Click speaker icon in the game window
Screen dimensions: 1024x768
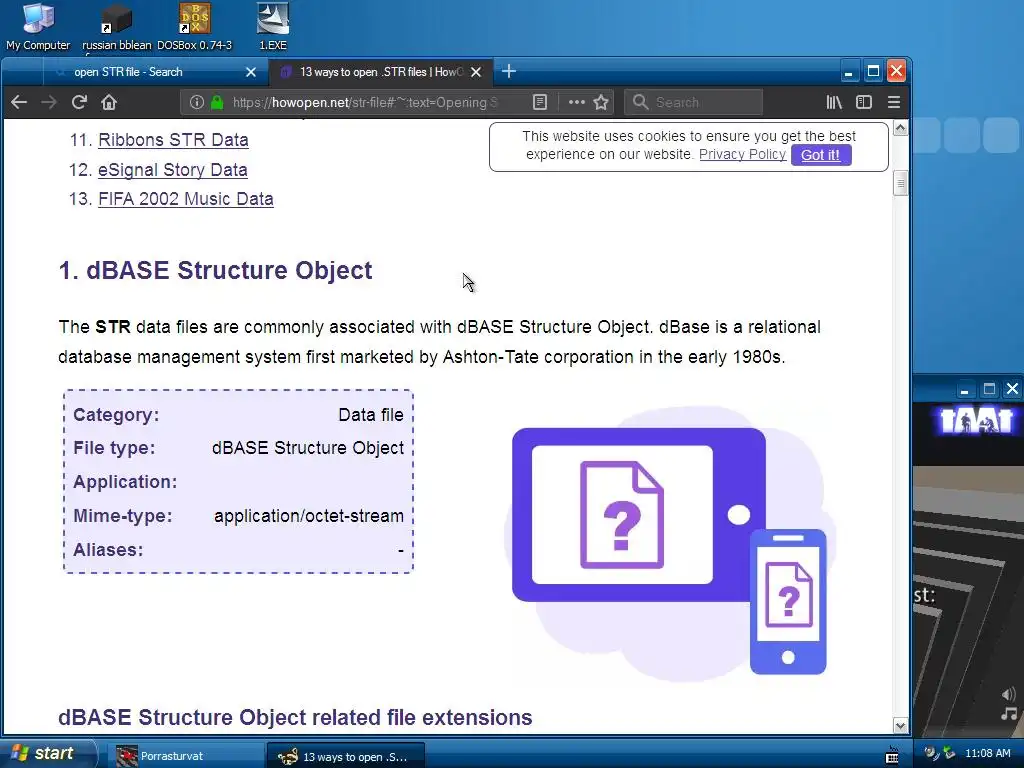point(1008,694)
